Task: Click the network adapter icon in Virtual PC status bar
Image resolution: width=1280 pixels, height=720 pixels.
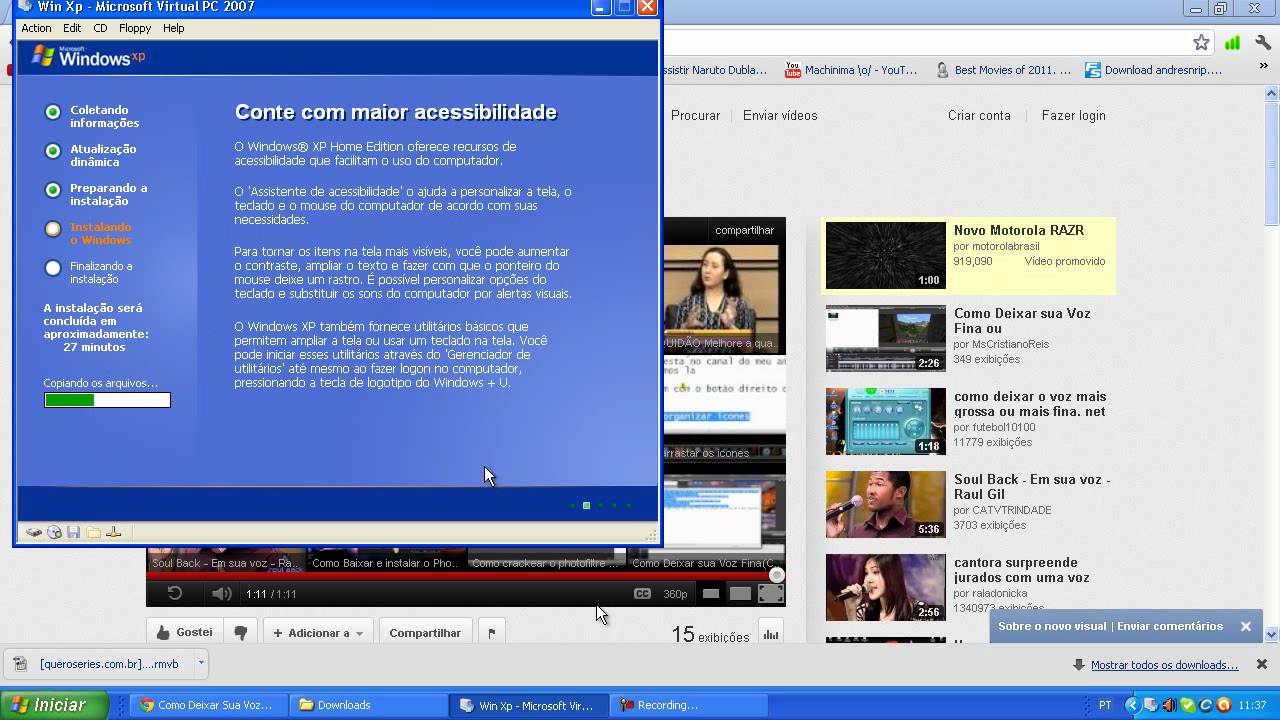Action: pos(114,533)
